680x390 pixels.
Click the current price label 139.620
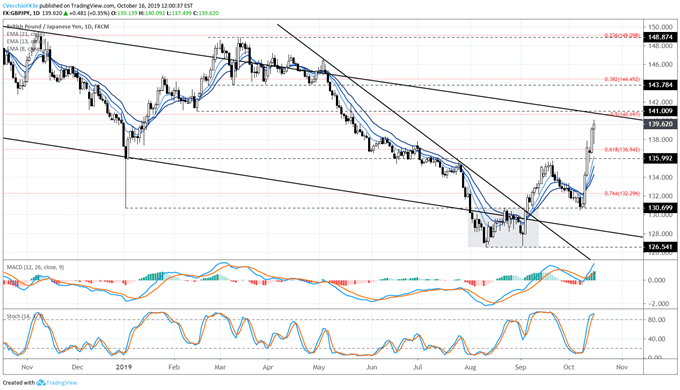click(x=660, y=124)
